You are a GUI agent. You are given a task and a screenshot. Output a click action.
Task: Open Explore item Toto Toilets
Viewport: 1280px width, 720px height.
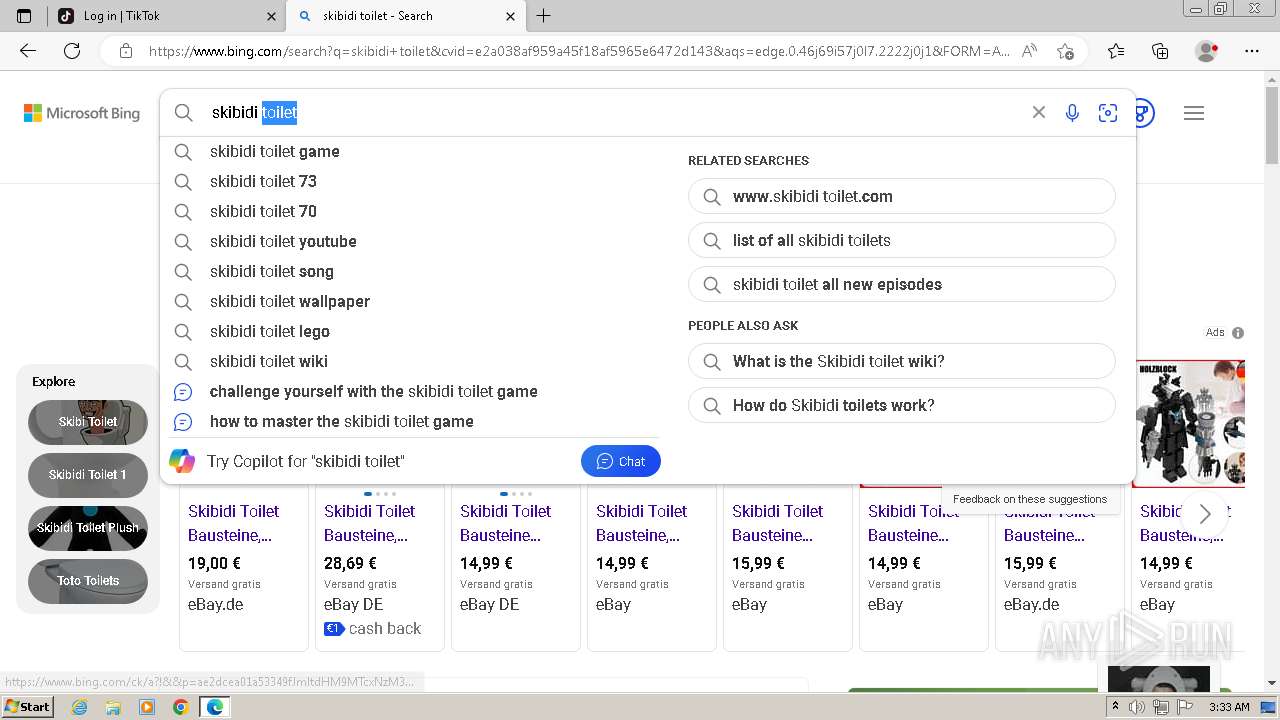point(88,581)
